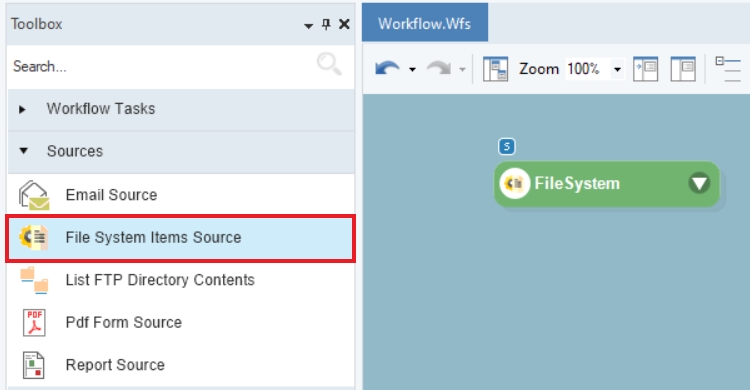Select Report Source text
The height and width of the screenshot is (390, 750).
(115, 365)
